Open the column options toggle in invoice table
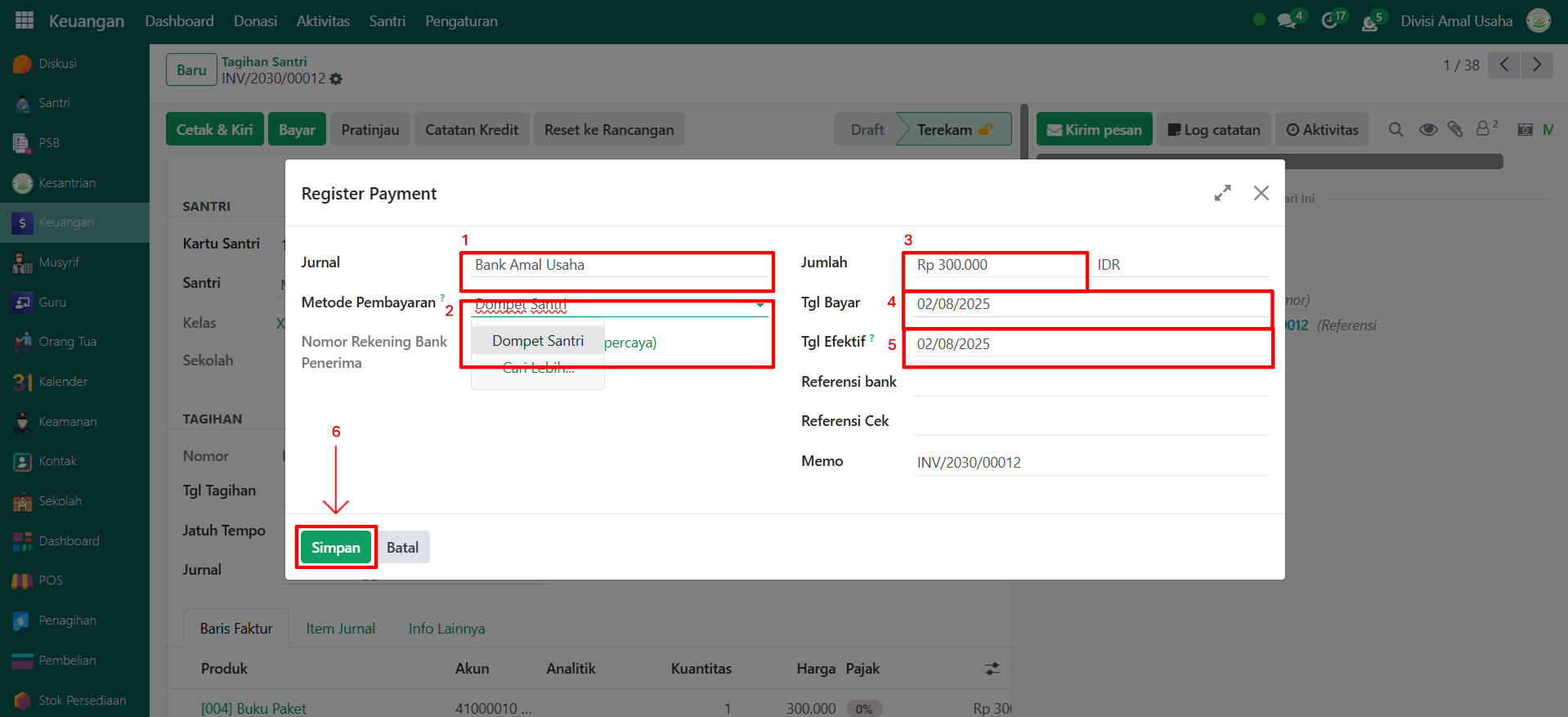Screen dimensions: 1568x717 tap(992, 669)
